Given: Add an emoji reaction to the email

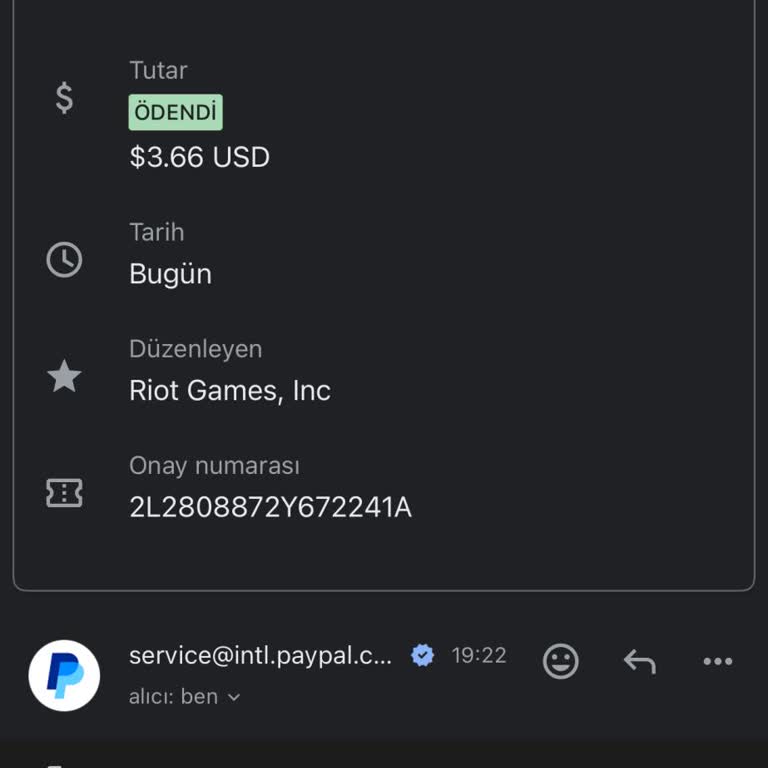Looking at the screenshot, I should tap(560, 661).
